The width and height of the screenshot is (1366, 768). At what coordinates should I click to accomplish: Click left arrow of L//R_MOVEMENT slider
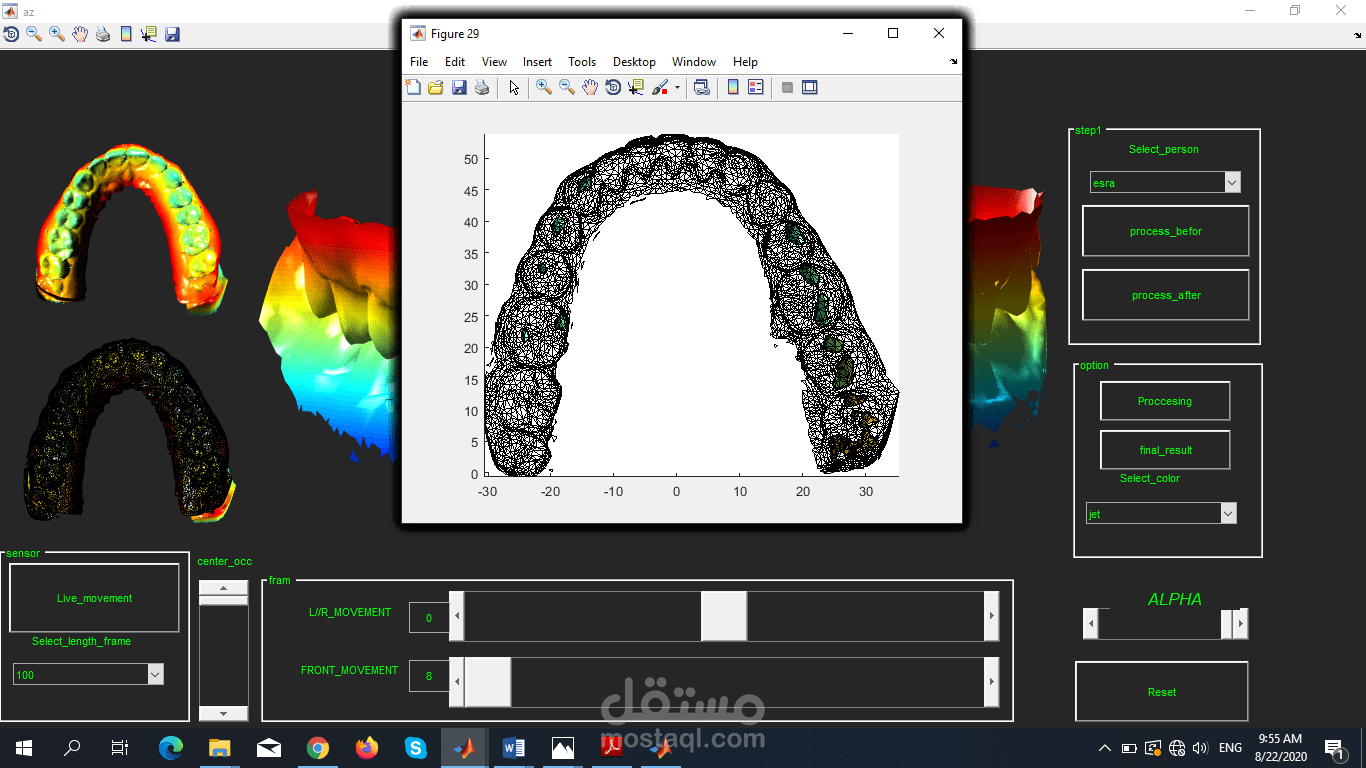(457, 616)
